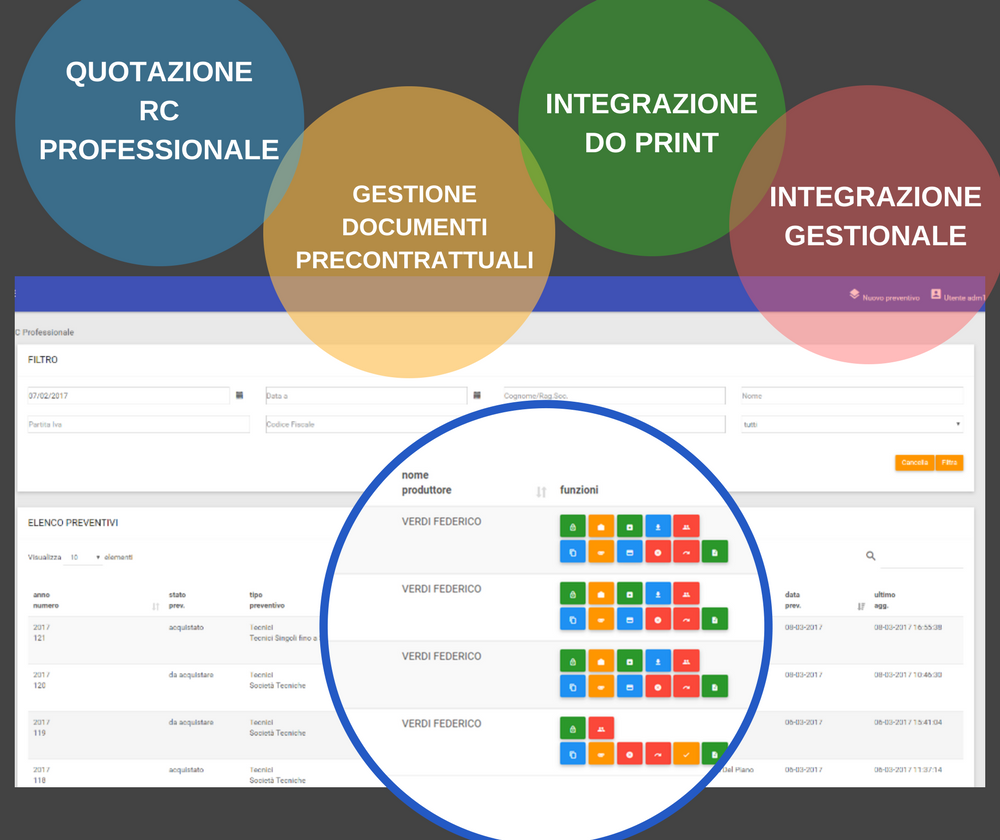Focus the Data a date field

[366, 395]
